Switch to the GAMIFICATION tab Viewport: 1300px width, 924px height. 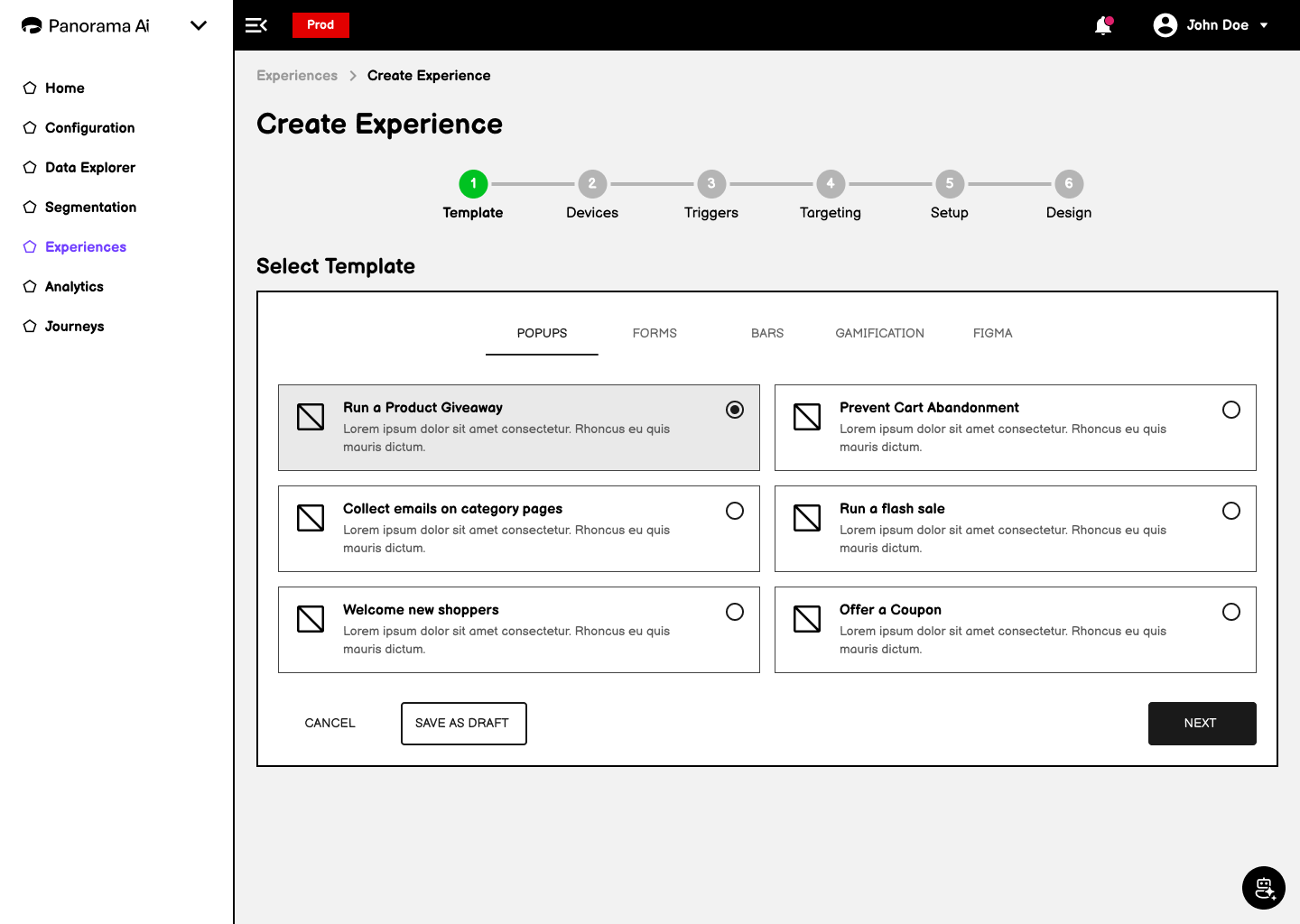click(880, 333)
